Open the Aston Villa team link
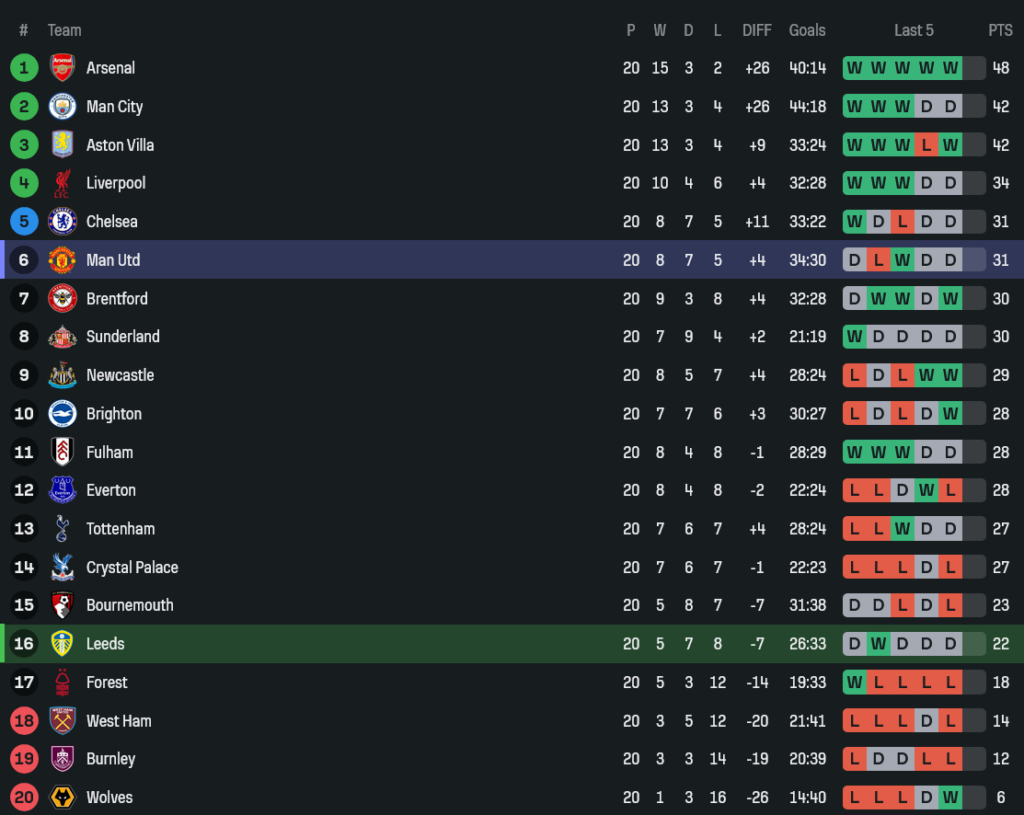1024x815 pixels. (120, 145)
